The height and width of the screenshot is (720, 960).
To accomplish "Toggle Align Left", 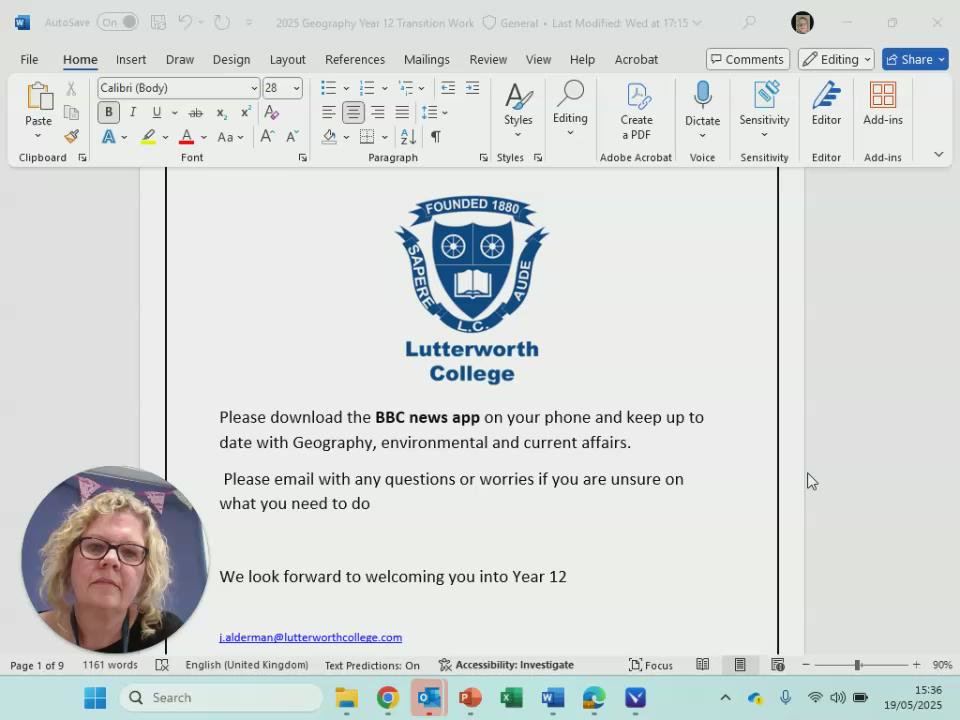I will pyautogui.click(x=329, y=112).
